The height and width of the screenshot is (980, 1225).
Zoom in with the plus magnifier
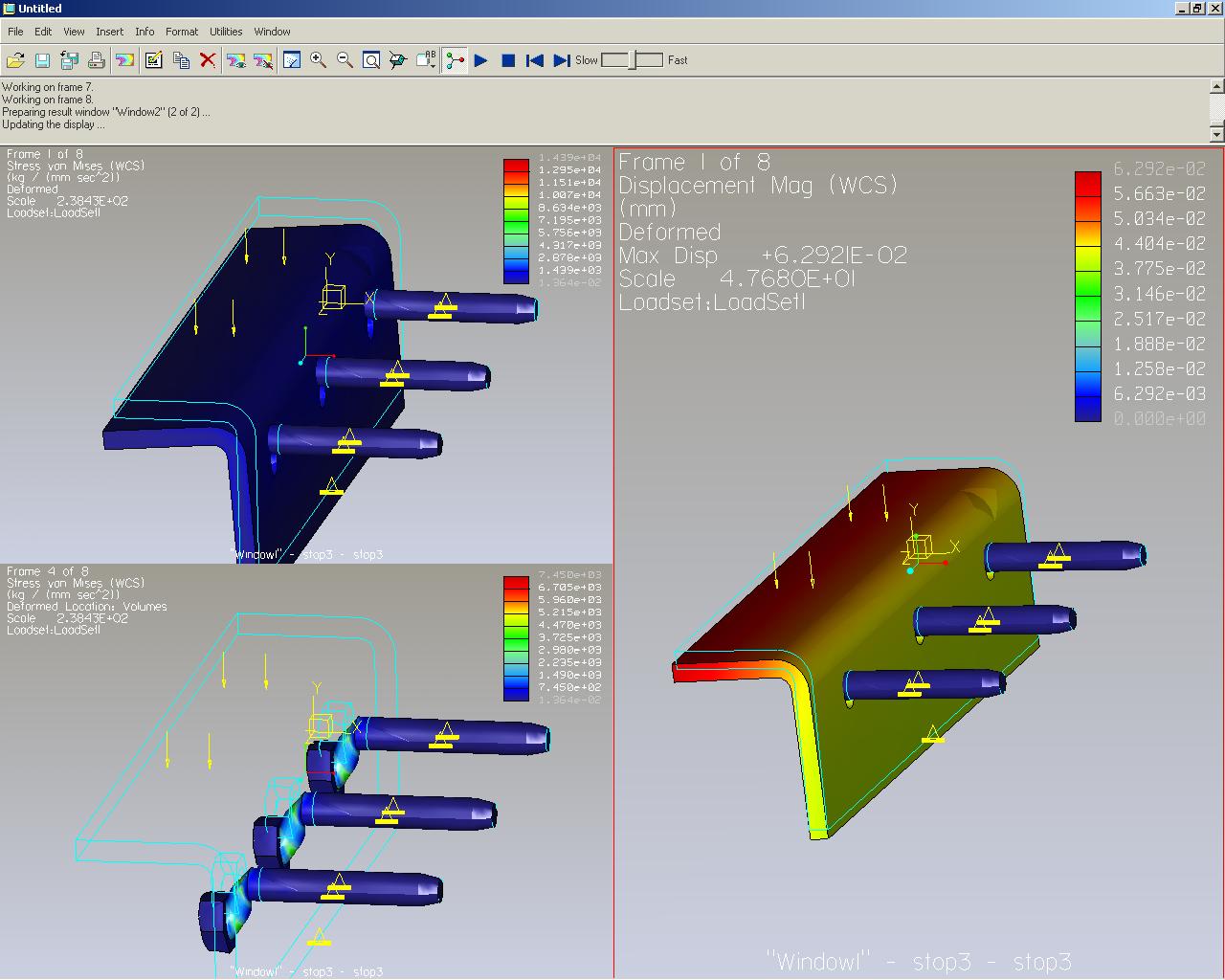click(319, 60)
